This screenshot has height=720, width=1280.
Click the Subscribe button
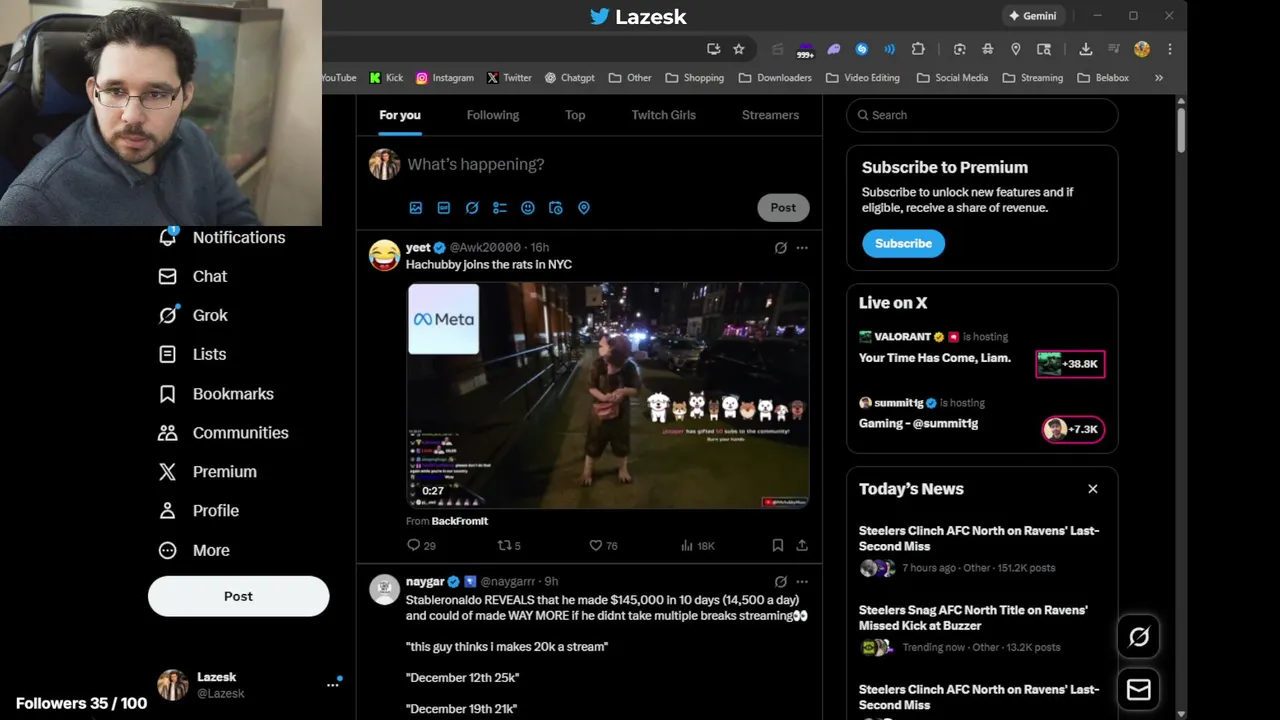903,243
